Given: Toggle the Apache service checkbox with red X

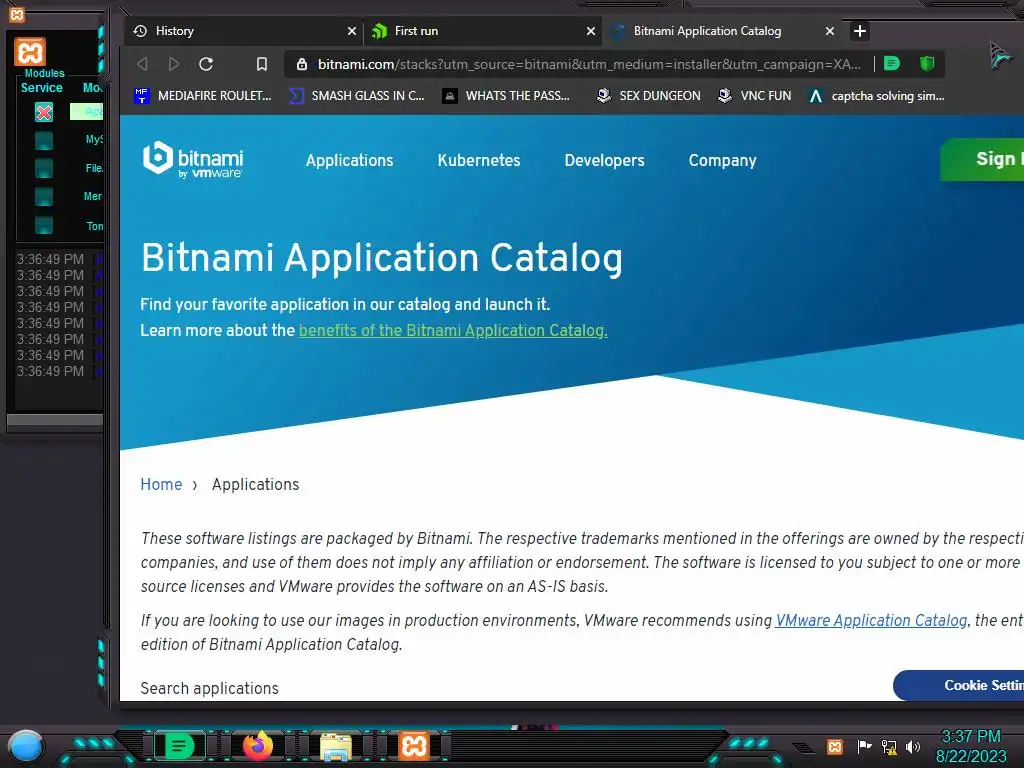Looking at the screenshot, I should 44,112.
